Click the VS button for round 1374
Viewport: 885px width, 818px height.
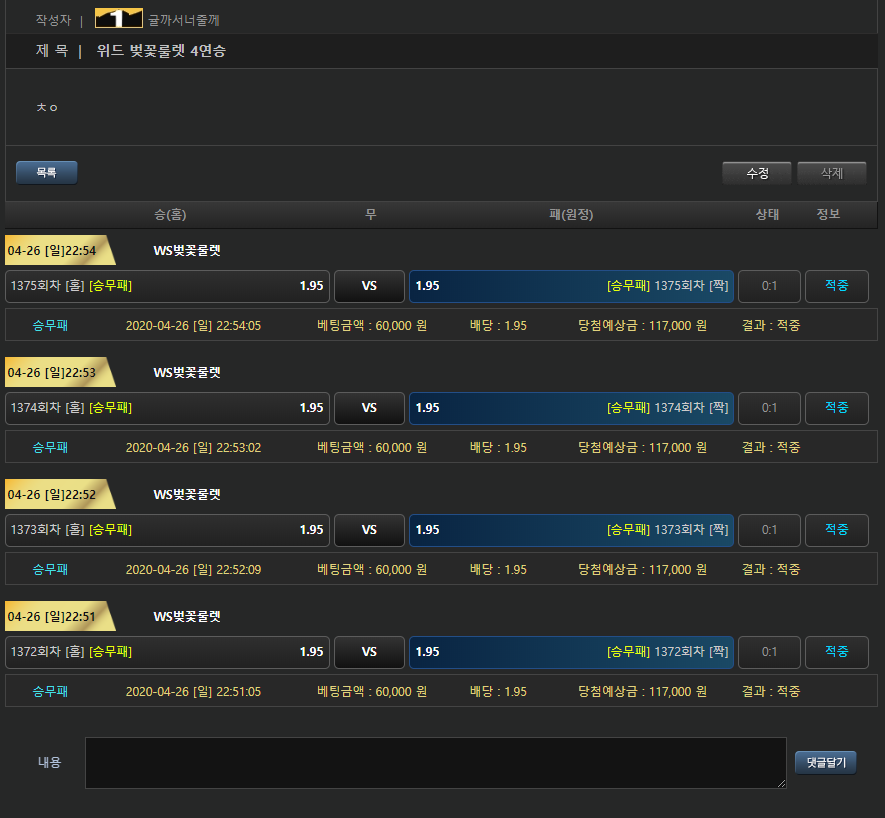369,408
